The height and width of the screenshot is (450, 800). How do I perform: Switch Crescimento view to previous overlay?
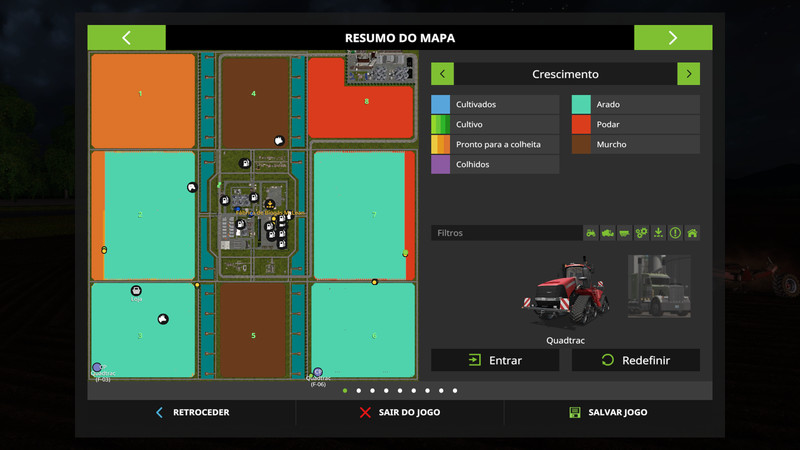pos(443,74)
